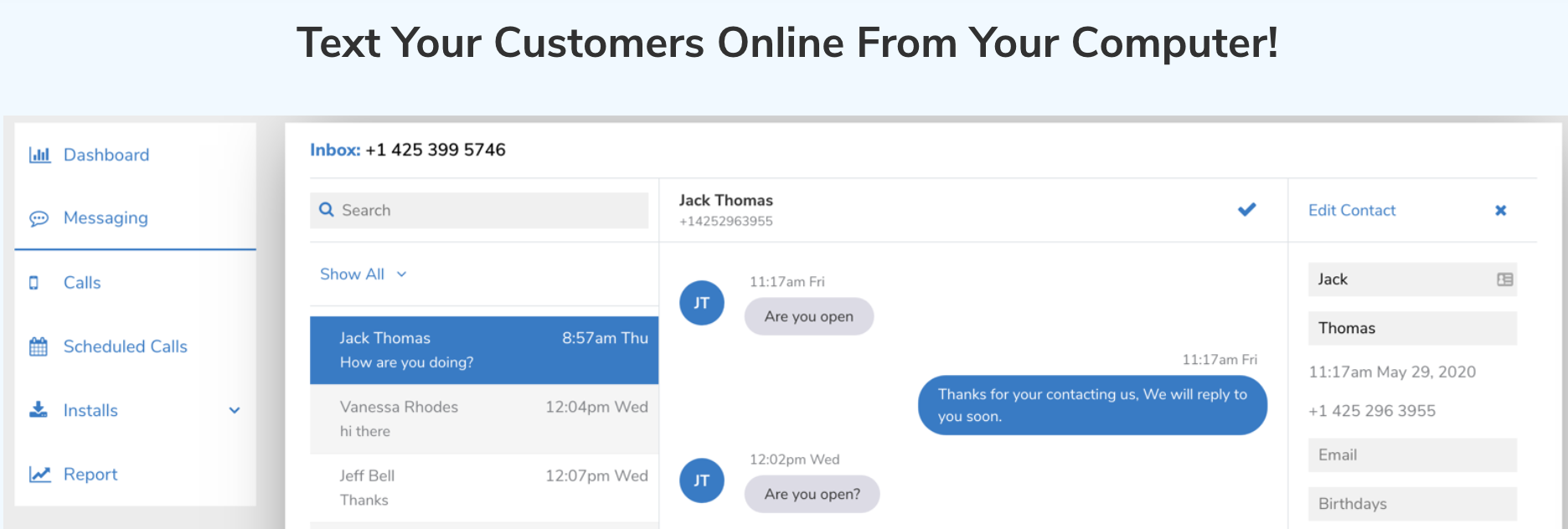Screen dimensions: 1568x529
Task: Click the Calls phone icon
Action: click(34, 283)
